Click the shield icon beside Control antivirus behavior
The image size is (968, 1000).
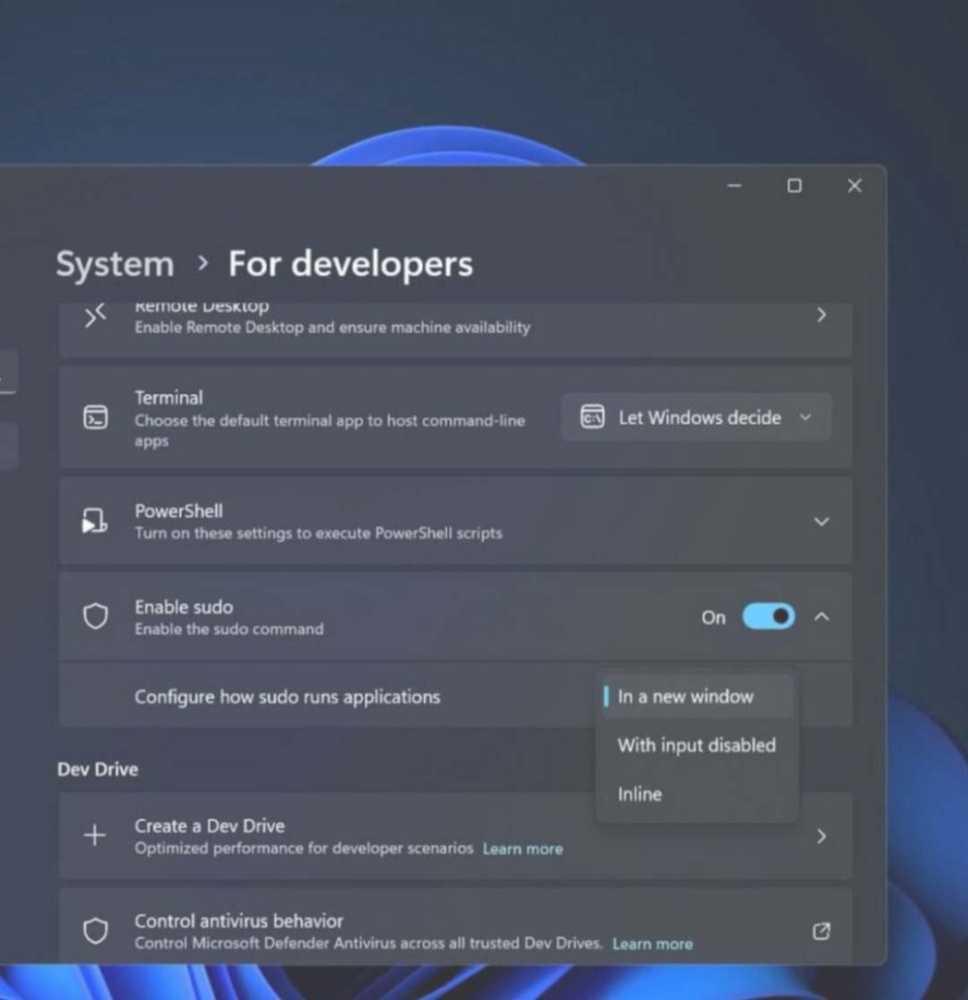click(x=95, y=930)
